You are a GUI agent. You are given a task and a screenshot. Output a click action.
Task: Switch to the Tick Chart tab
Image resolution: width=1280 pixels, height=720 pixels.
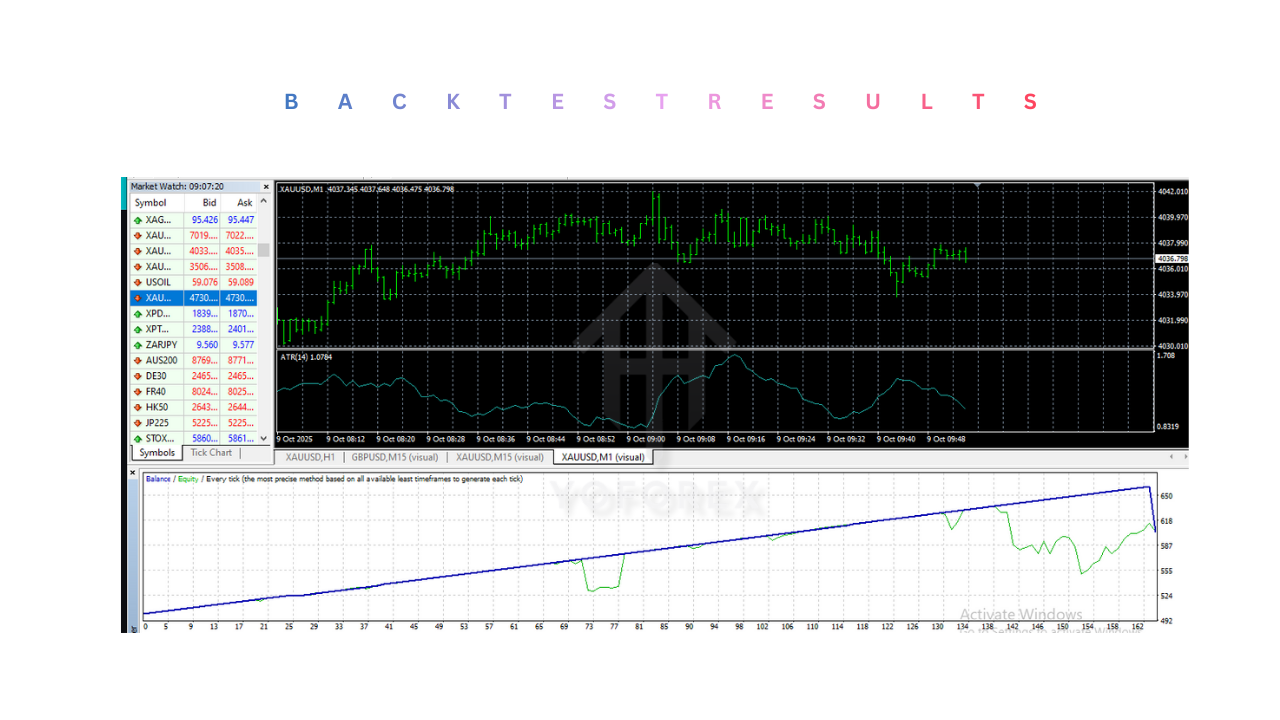point(211,452)
